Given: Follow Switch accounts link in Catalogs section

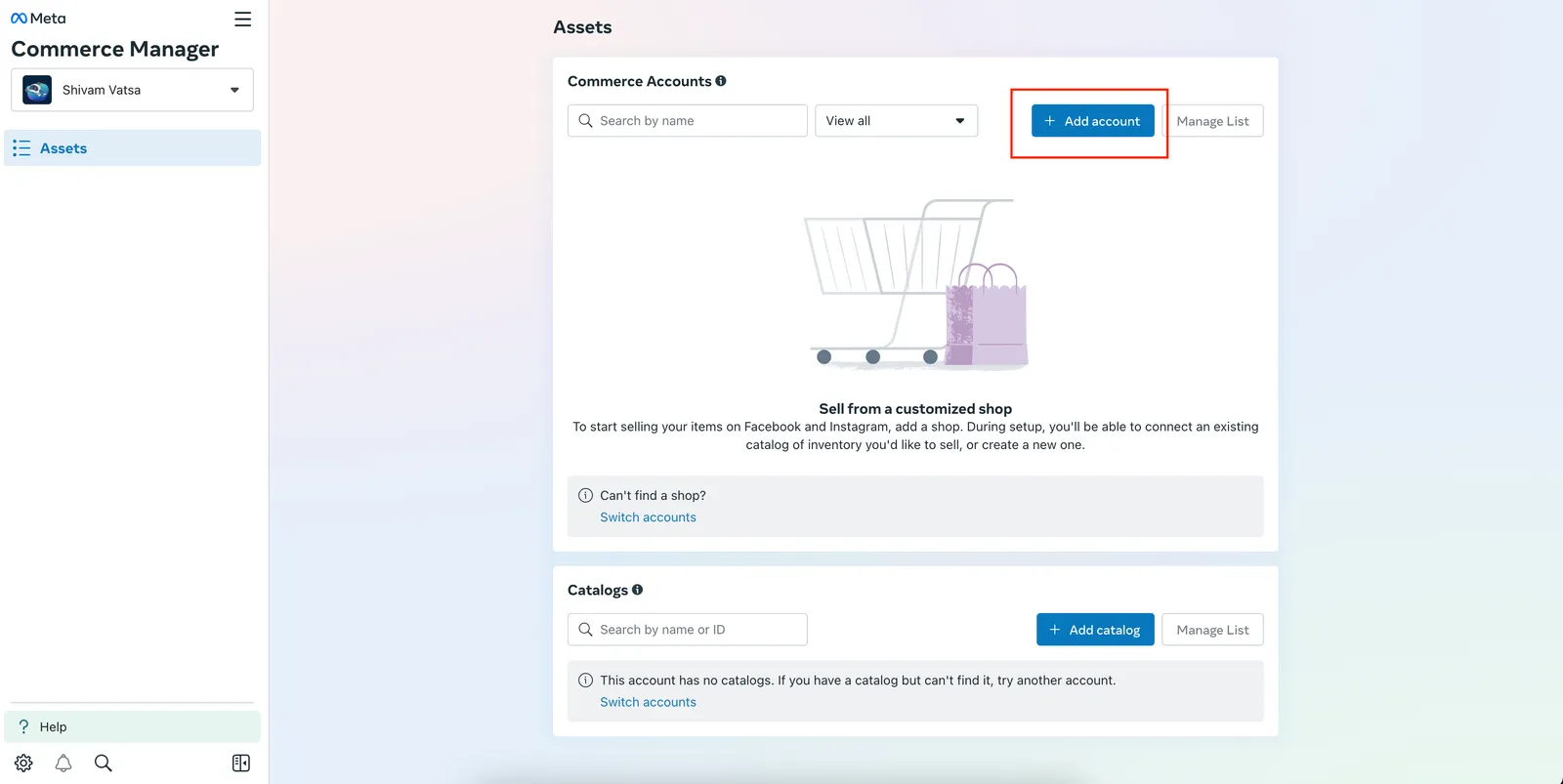Looking at the screenshot, I should coord(648,702).
